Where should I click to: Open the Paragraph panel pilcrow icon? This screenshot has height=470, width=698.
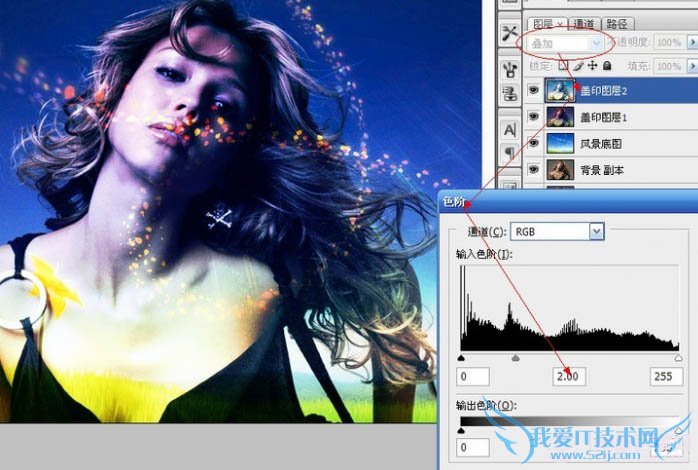coord(509,154)
